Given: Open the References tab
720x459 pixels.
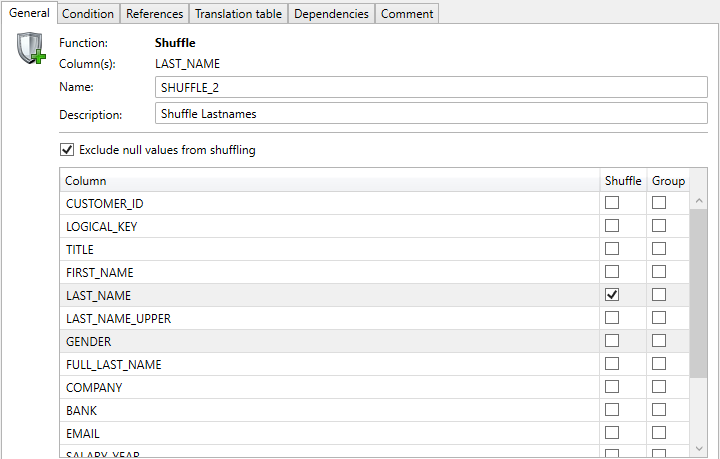Looking at the screenshot, I should pyautogui.click(x=154, y=13).
